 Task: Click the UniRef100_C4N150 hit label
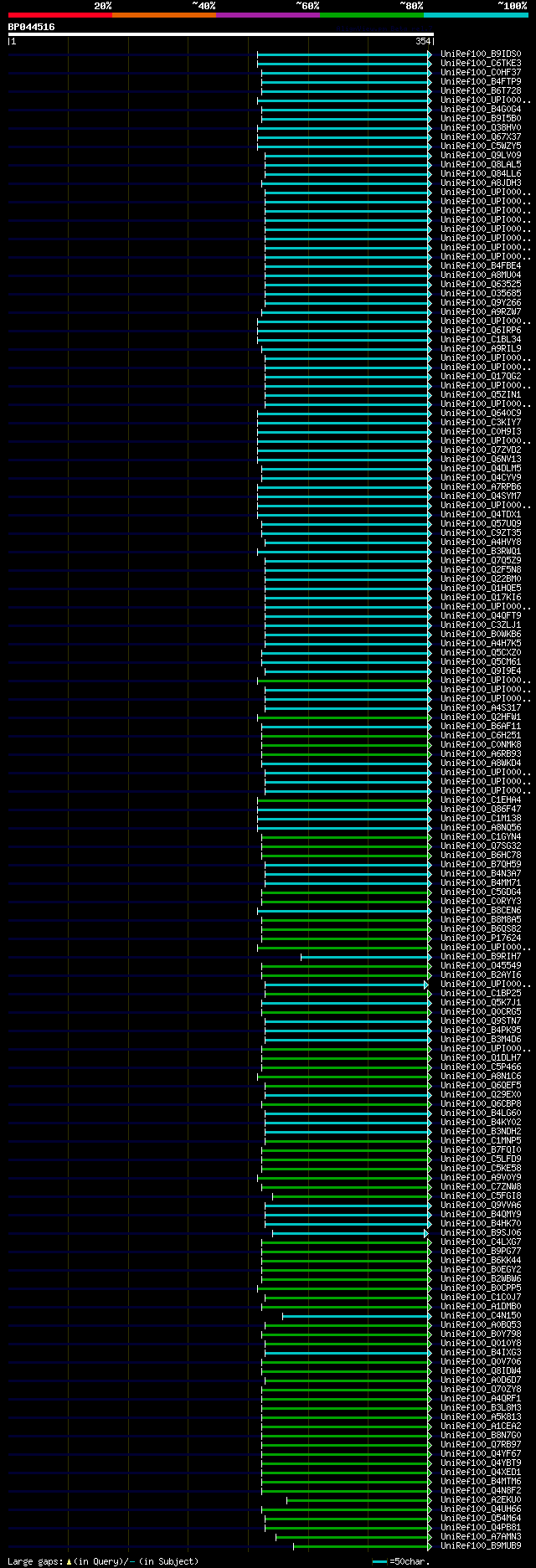click(x=481, y=1316)
